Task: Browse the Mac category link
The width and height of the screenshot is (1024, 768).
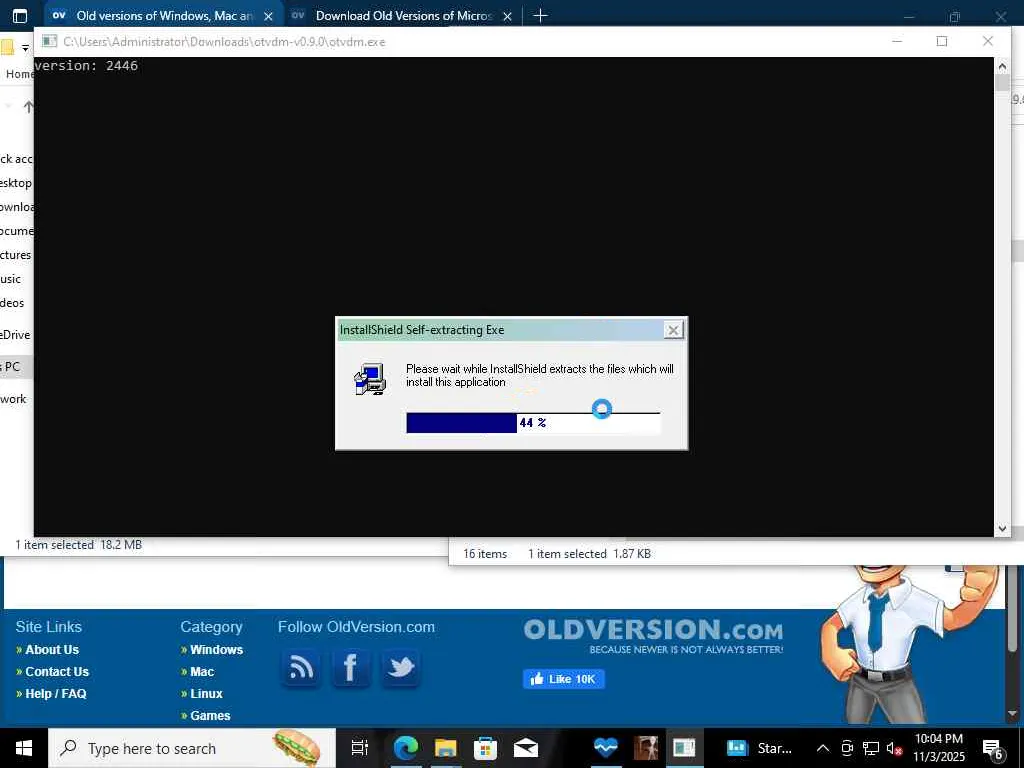Action: pyautogui.click(x=202, y=672)
